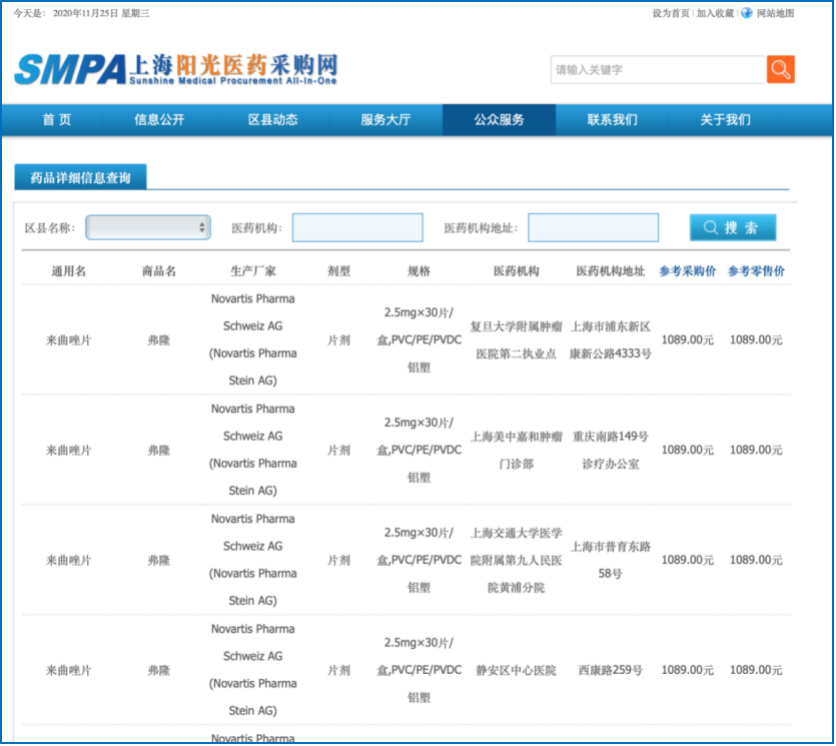Click the date text 2020年11月25日 星期三
The image size is (836, 746).
click(x=101, y=13)
